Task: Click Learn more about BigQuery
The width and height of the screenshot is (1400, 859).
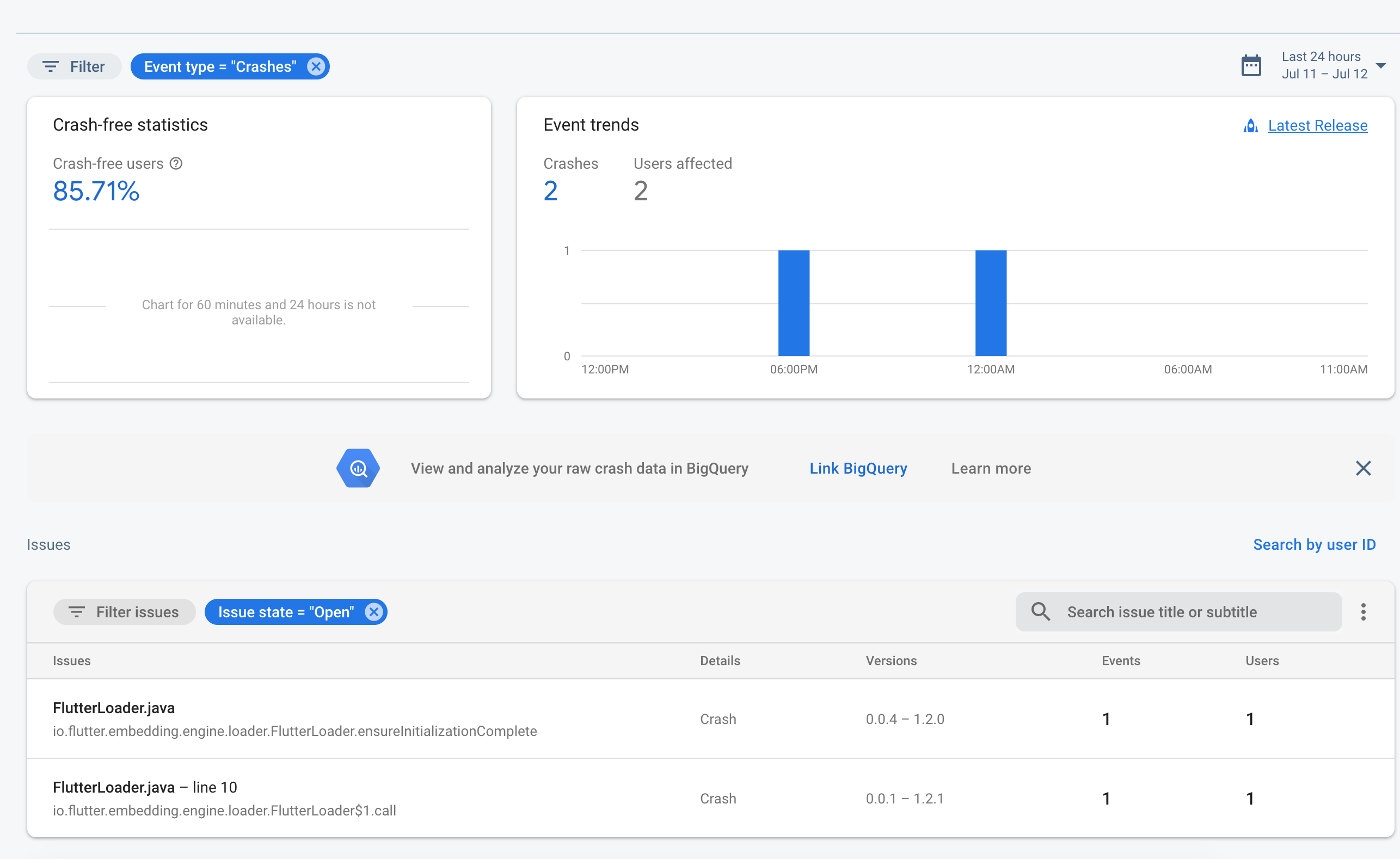Action: (x=991, y=468)
